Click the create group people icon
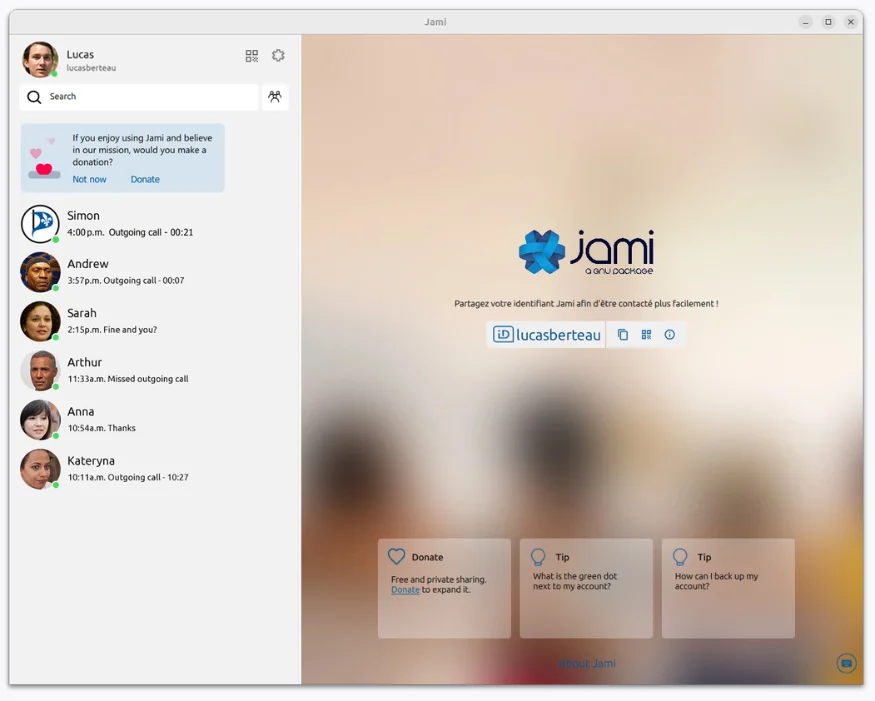 [x=275, y=97]
